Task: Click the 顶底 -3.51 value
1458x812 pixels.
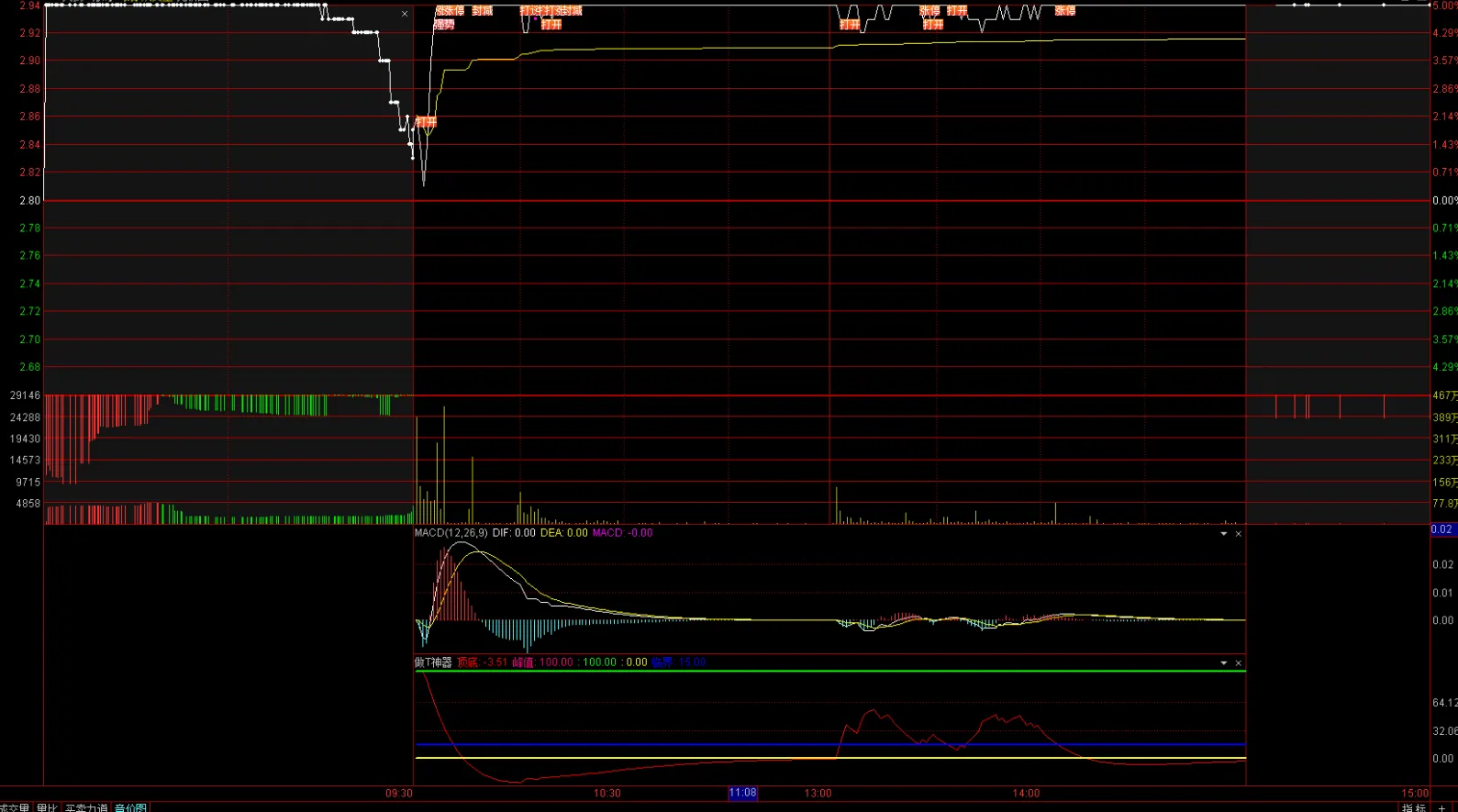Action: [482, 662]
